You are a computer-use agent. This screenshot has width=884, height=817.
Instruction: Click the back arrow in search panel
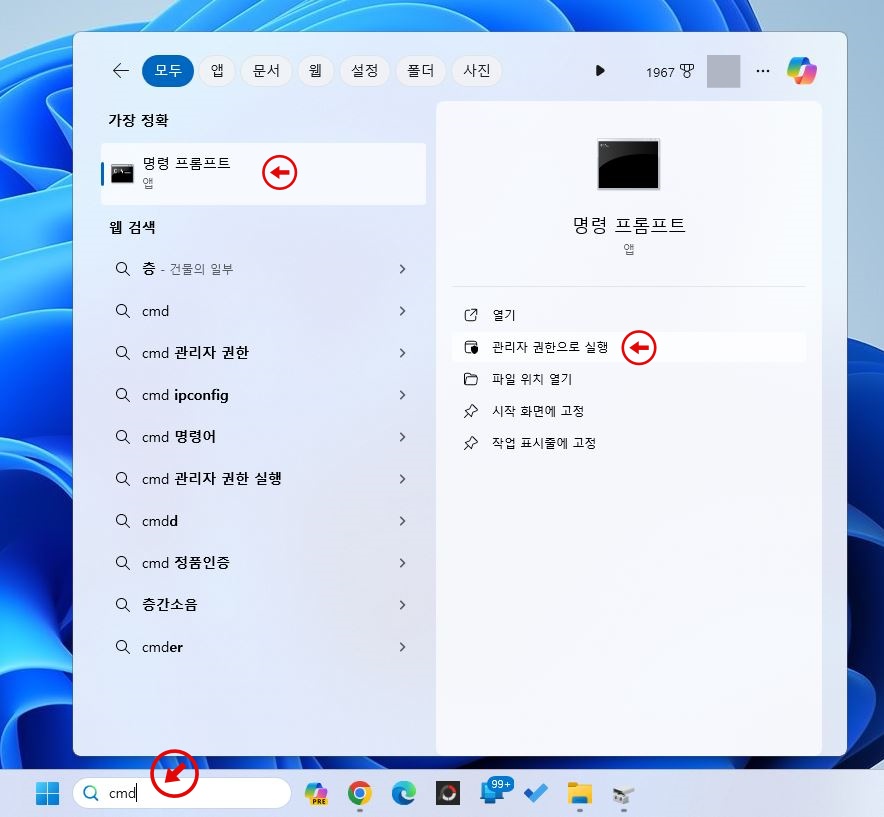tap(121, 70)
